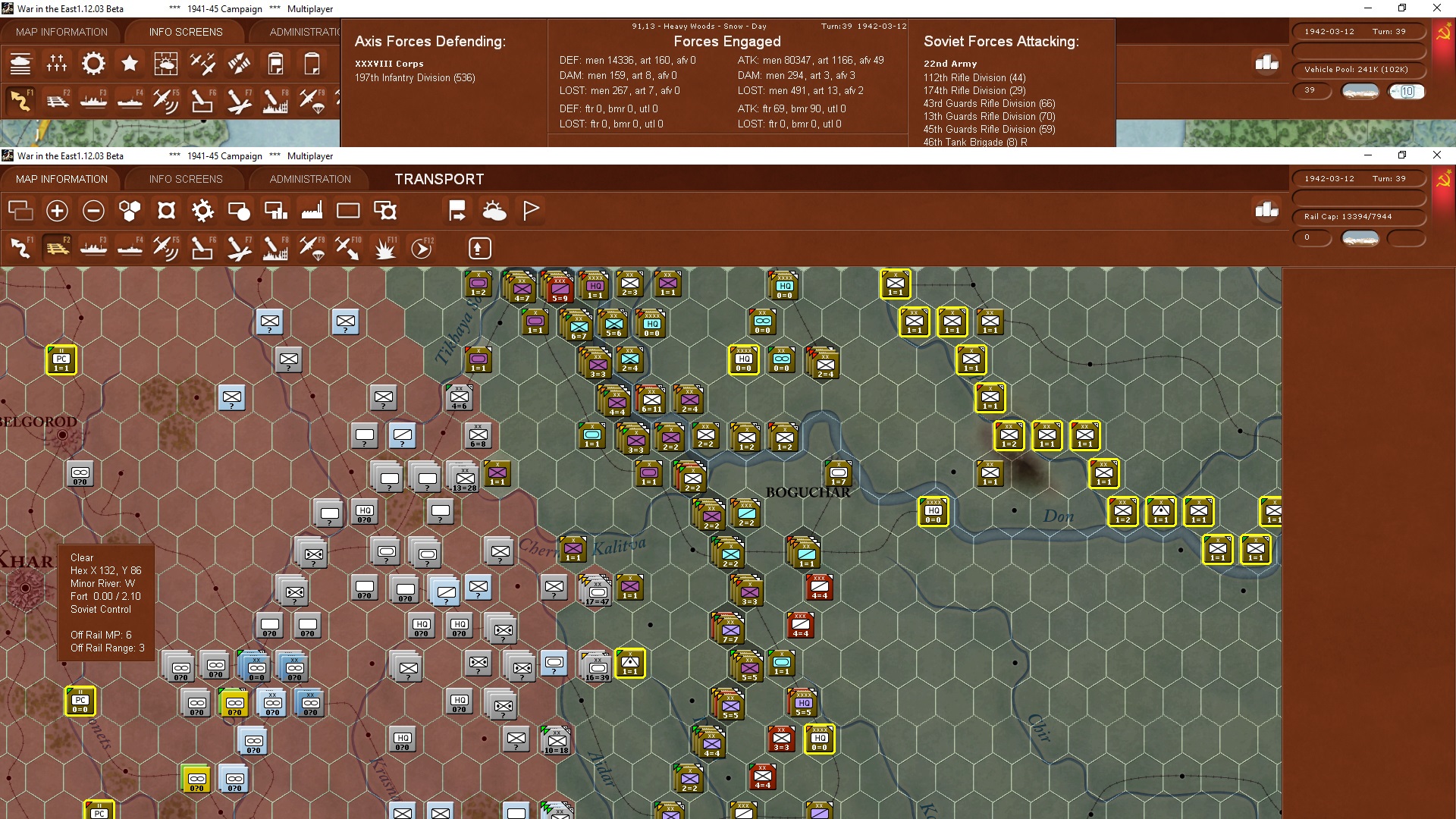Screen dimensions: 1456x819
Task: Select F7 bomb airfield mode in Transport window
Action: [239, 248]
